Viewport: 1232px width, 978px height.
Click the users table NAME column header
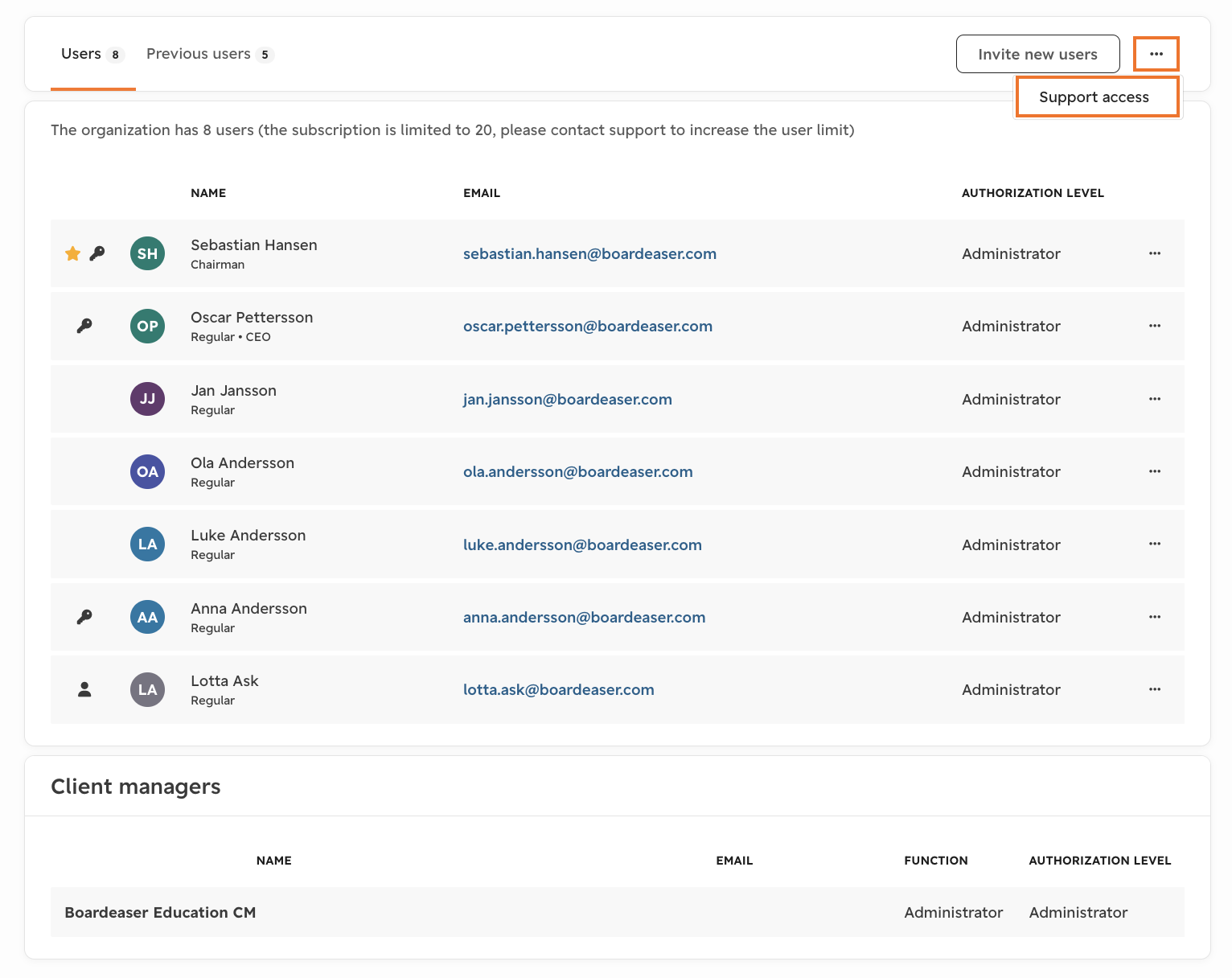click(x=208, y=193)
